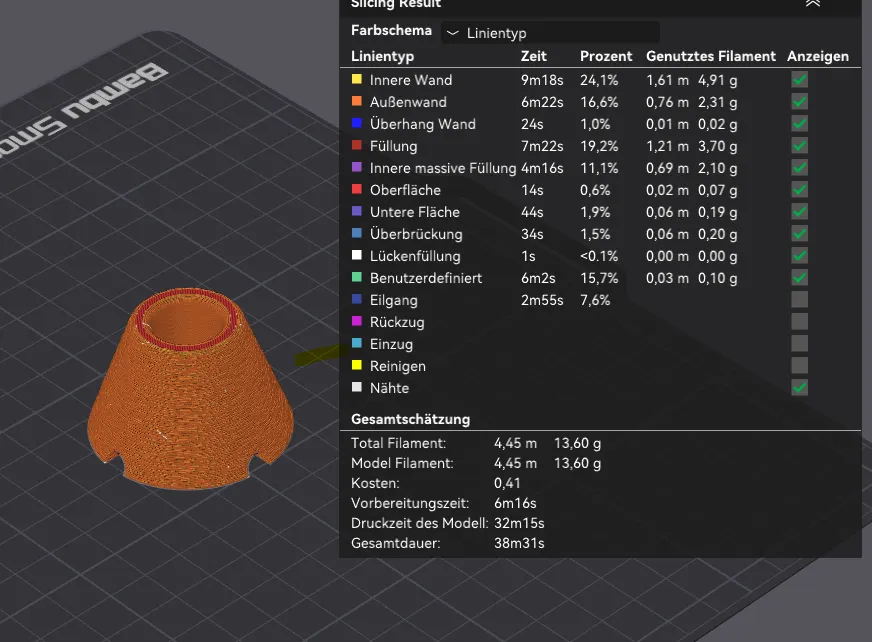This screenshot has height=642, width=872.
Task: Click the blue Überhang Wand swatch
Action: (x=357, y=123)
